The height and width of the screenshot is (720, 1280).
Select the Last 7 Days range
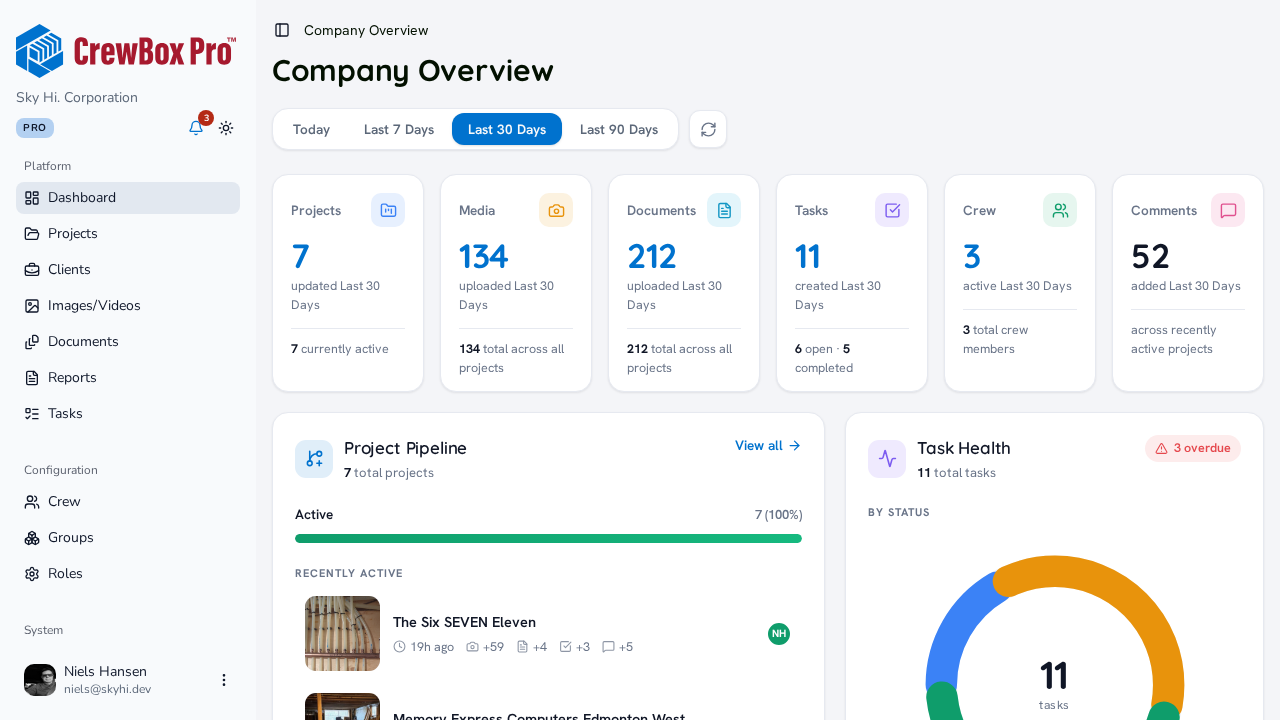point(399,129)
